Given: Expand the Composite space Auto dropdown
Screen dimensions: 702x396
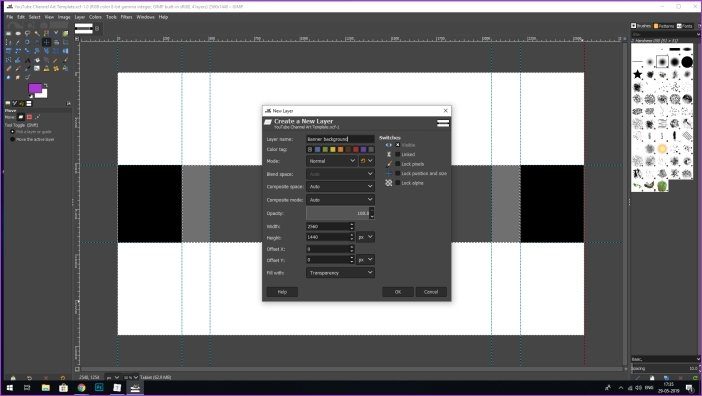Looking at the screenshot, I should (x=340, y=187).
